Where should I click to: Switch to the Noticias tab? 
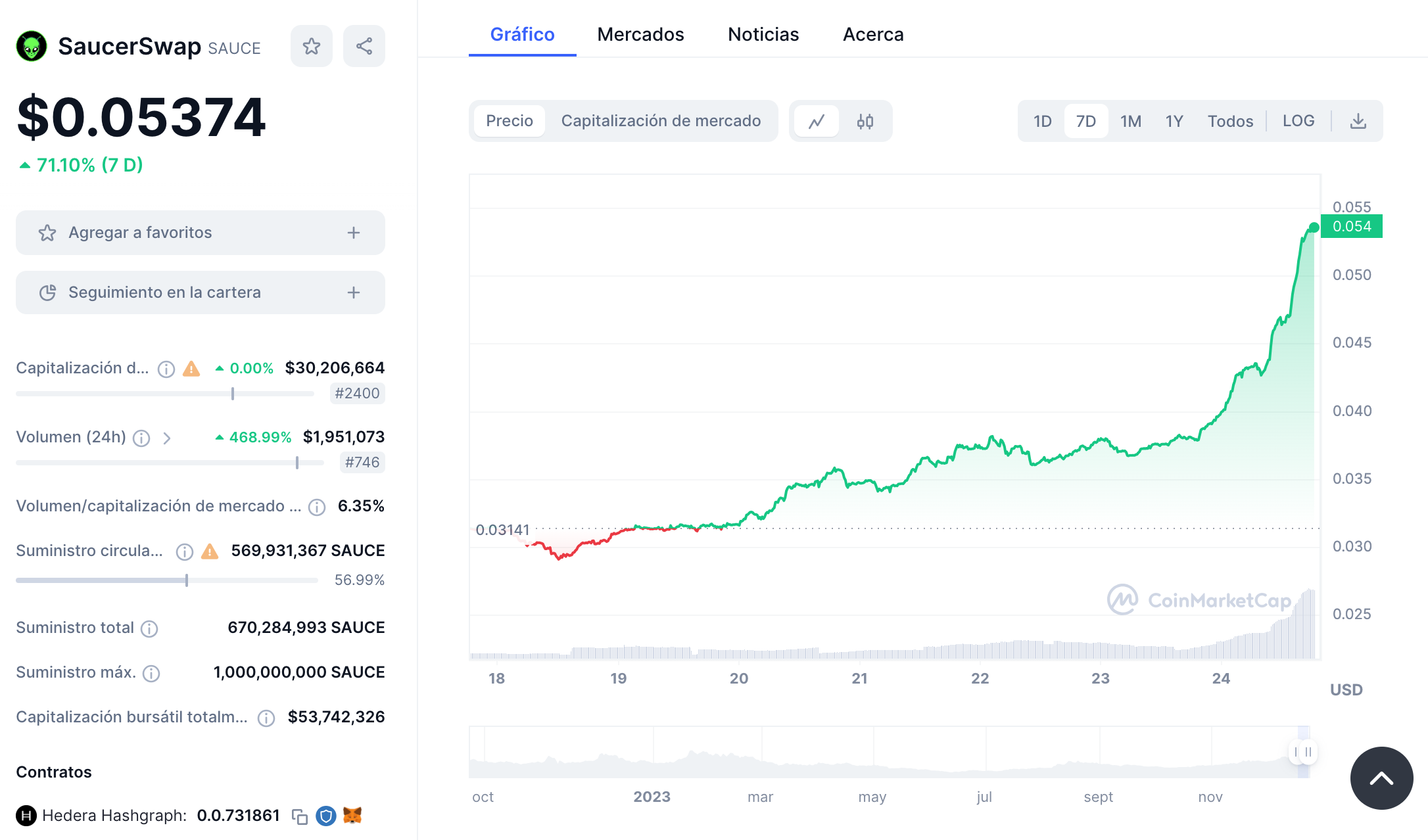pos(763,34)
